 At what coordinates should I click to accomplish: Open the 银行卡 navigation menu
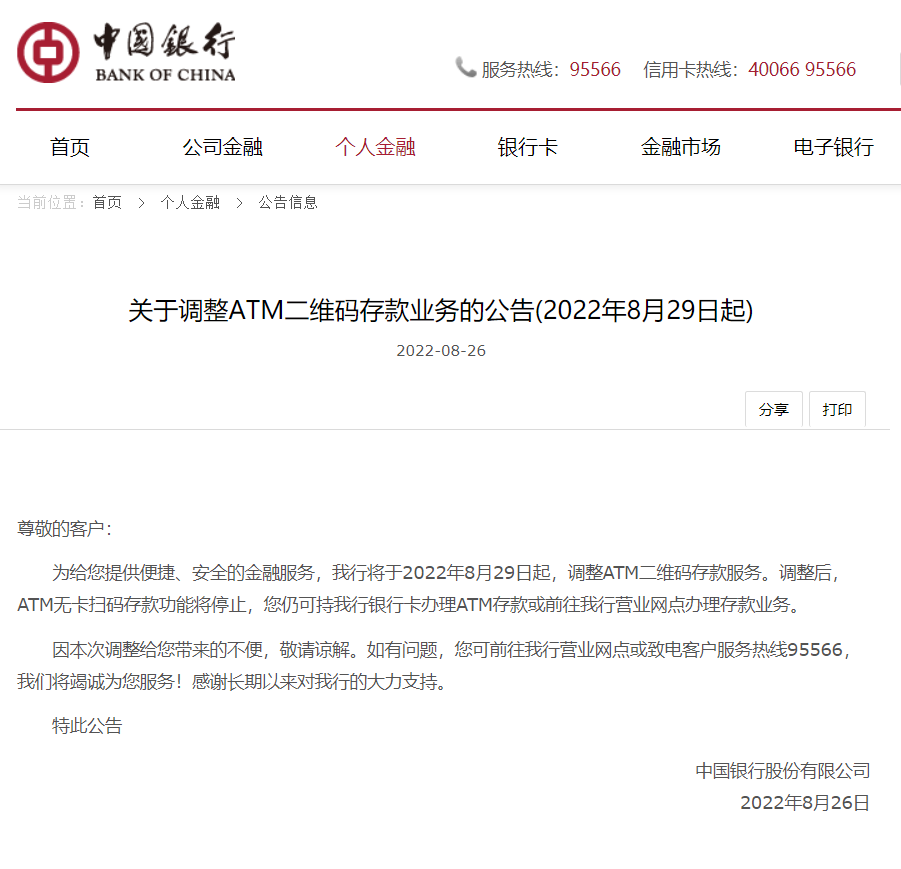point(527,147)
